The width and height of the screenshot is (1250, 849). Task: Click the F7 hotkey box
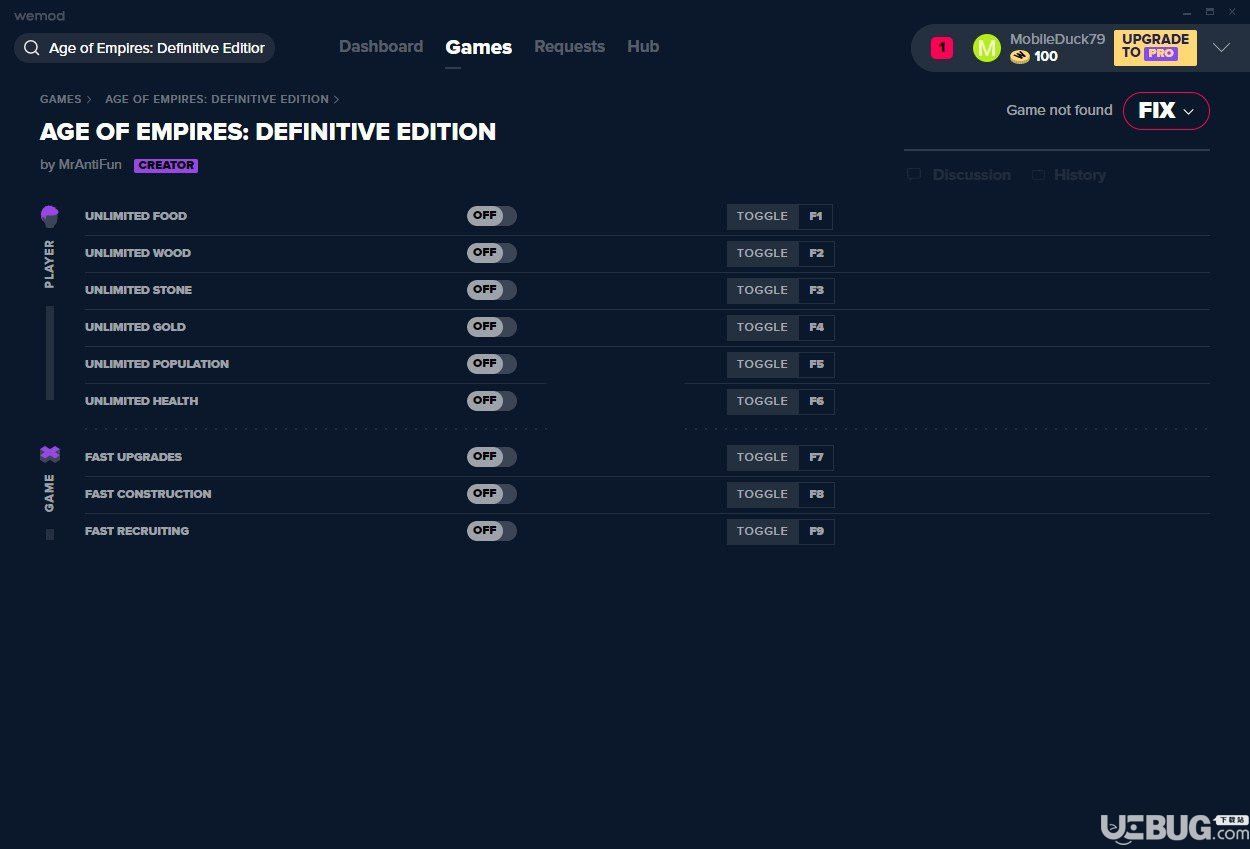click(816, 457)
